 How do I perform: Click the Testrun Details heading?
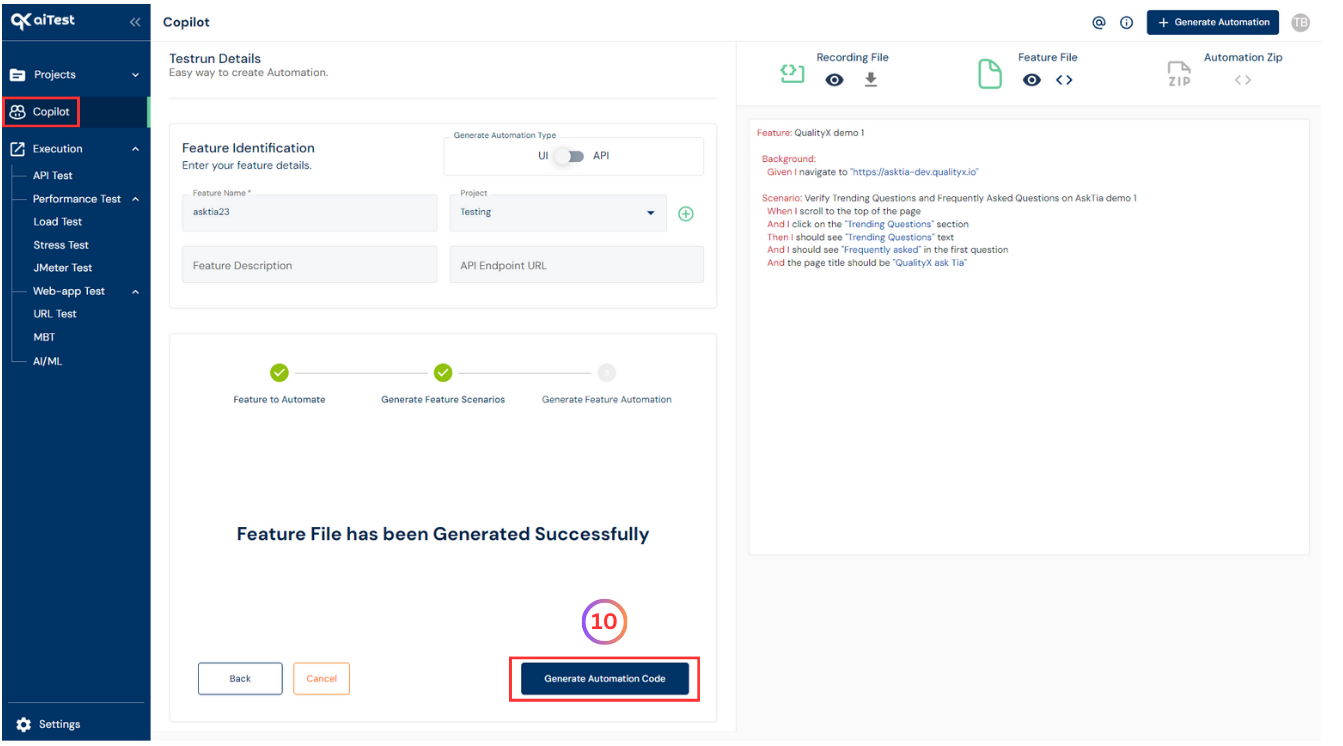click(x=215, y=58)
